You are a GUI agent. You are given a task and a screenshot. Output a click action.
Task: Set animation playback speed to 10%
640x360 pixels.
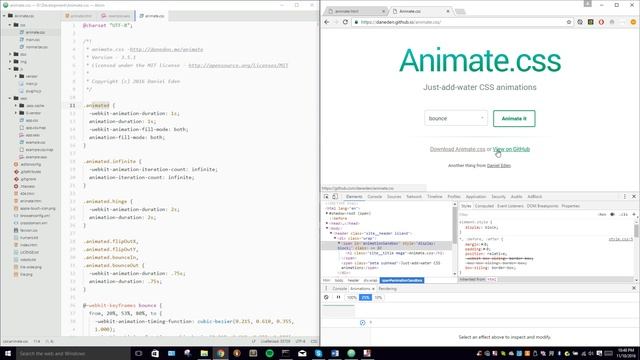[x=378, y=297]
